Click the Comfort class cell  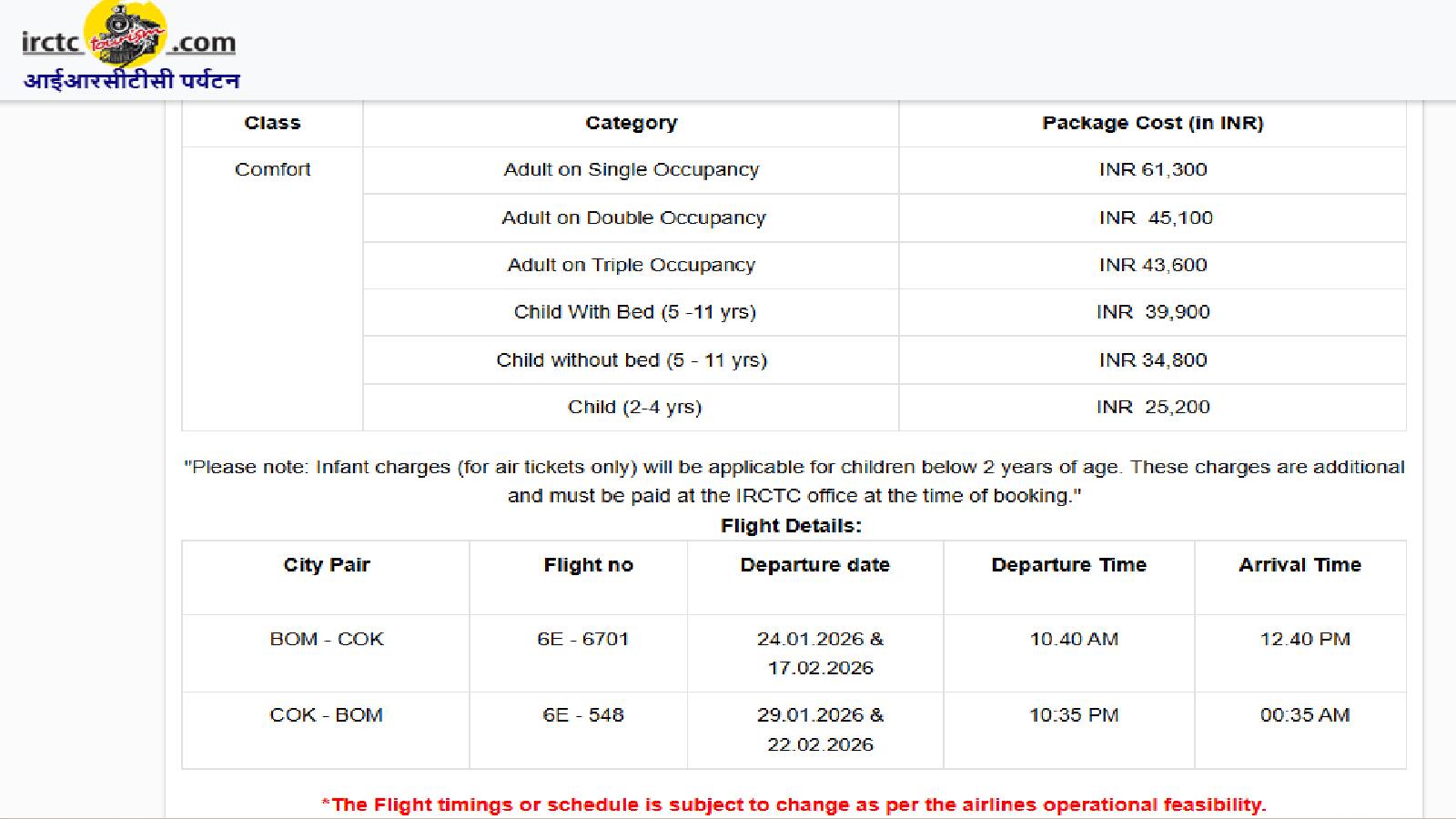pos(272,170)
